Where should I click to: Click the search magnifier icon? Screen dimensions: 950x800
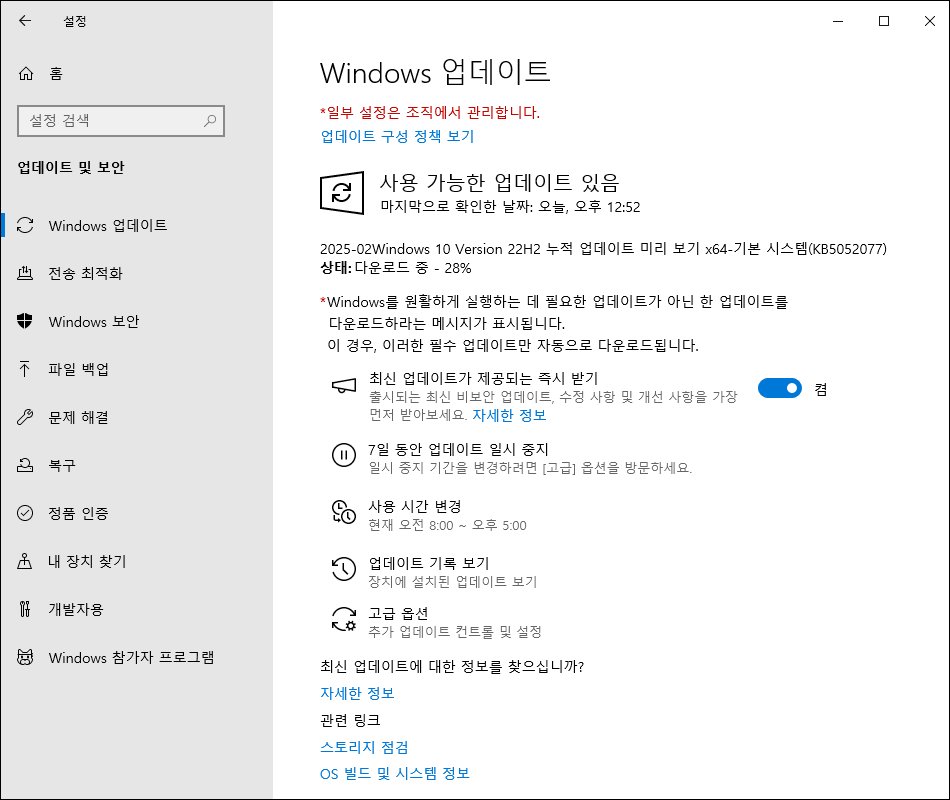pyautogui.click(x=210, y=121)
